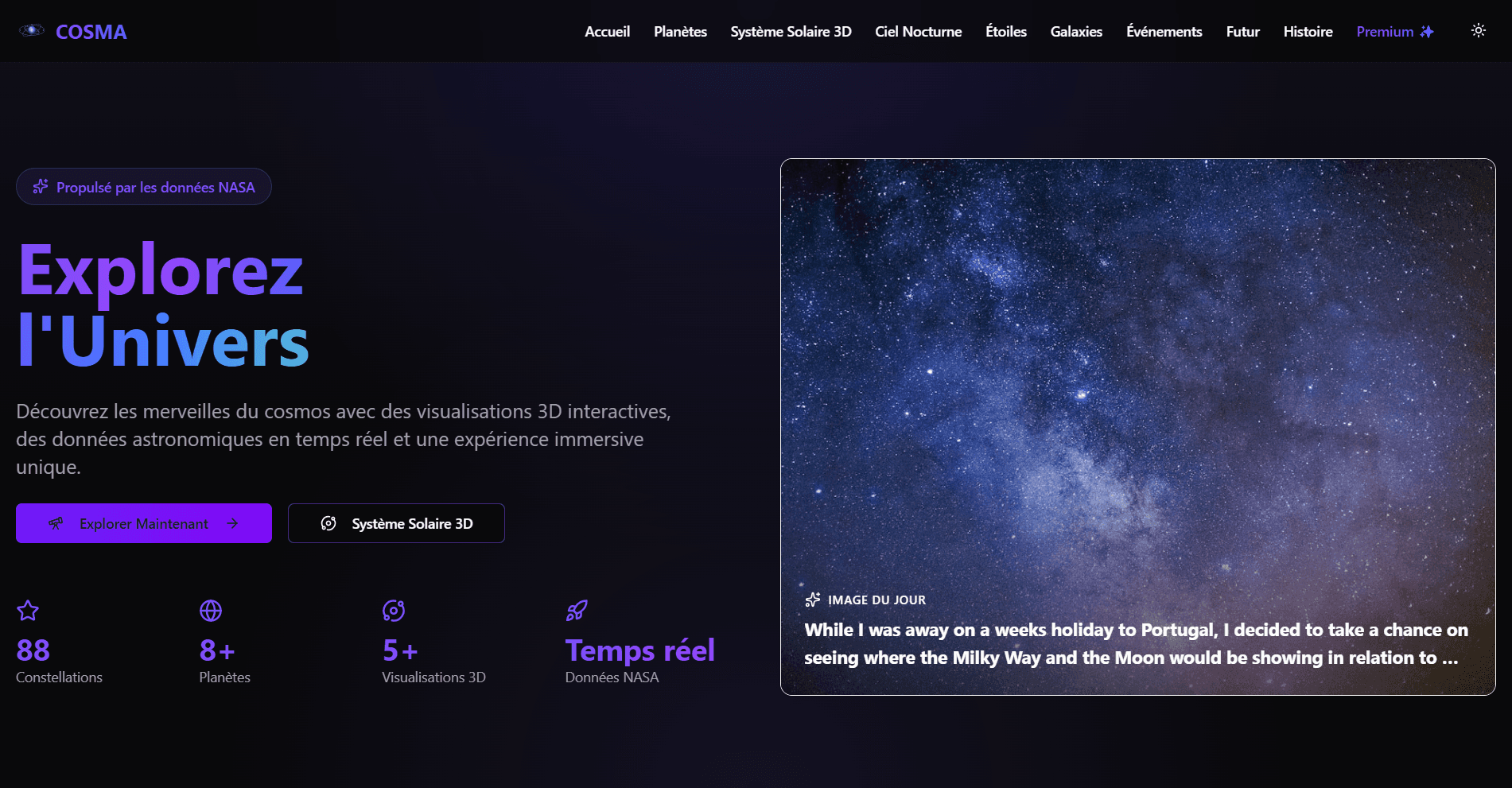Click the star icon above Constellations
Image resolution: width=1512 pixels, height=788 pixels.
pos(28,611)
